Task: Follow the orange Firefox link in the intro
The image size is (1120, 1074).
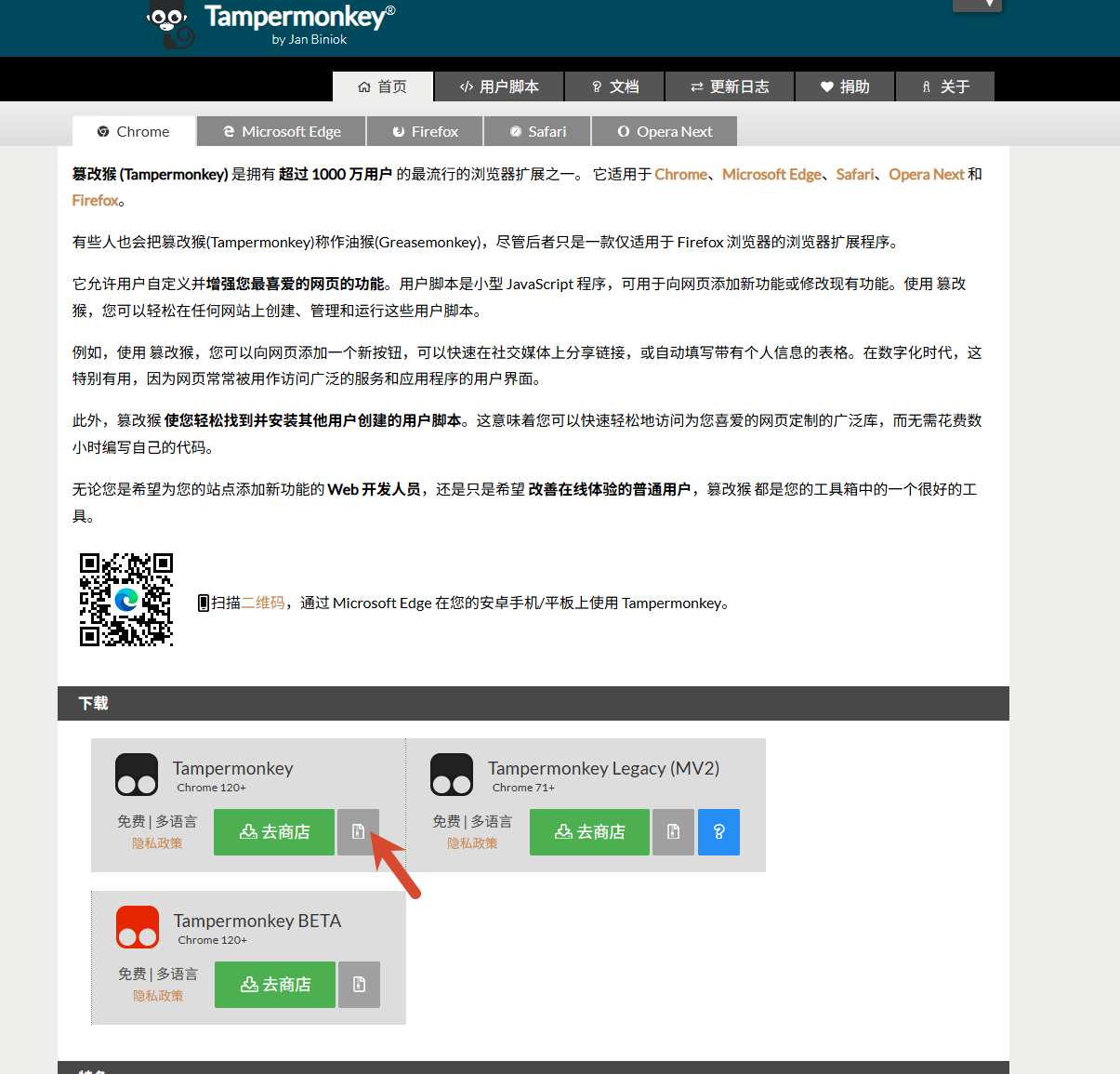Action: (96, 200)
